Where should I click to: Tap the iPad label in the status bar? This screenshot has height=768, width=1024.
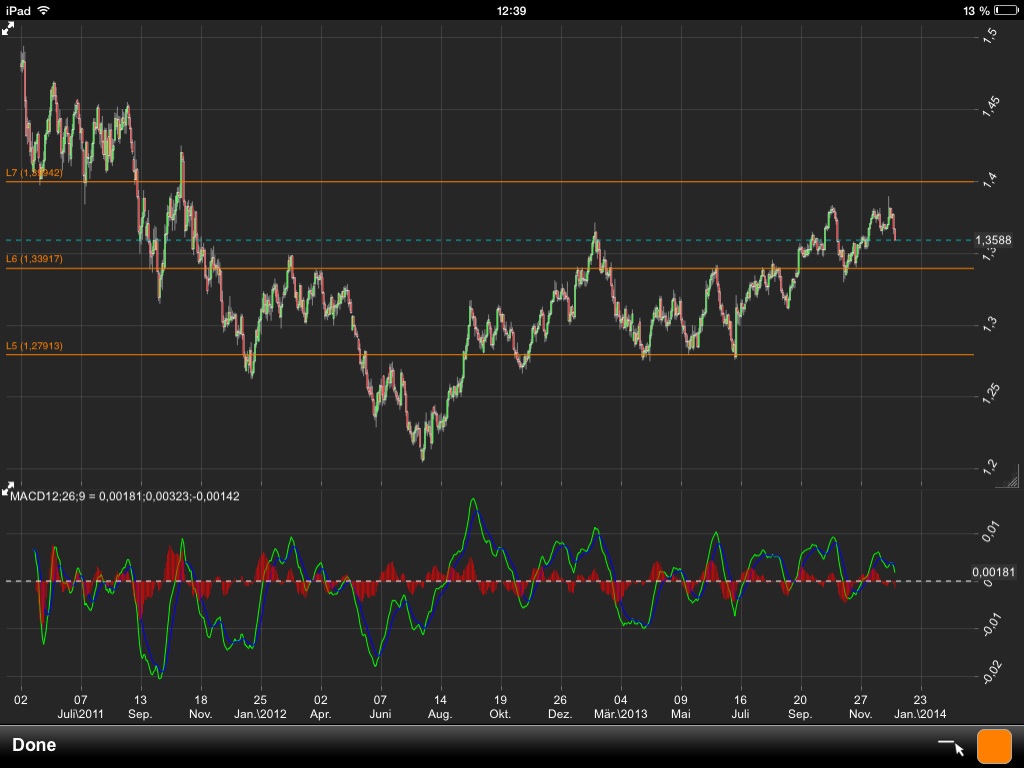click(18, 10)
